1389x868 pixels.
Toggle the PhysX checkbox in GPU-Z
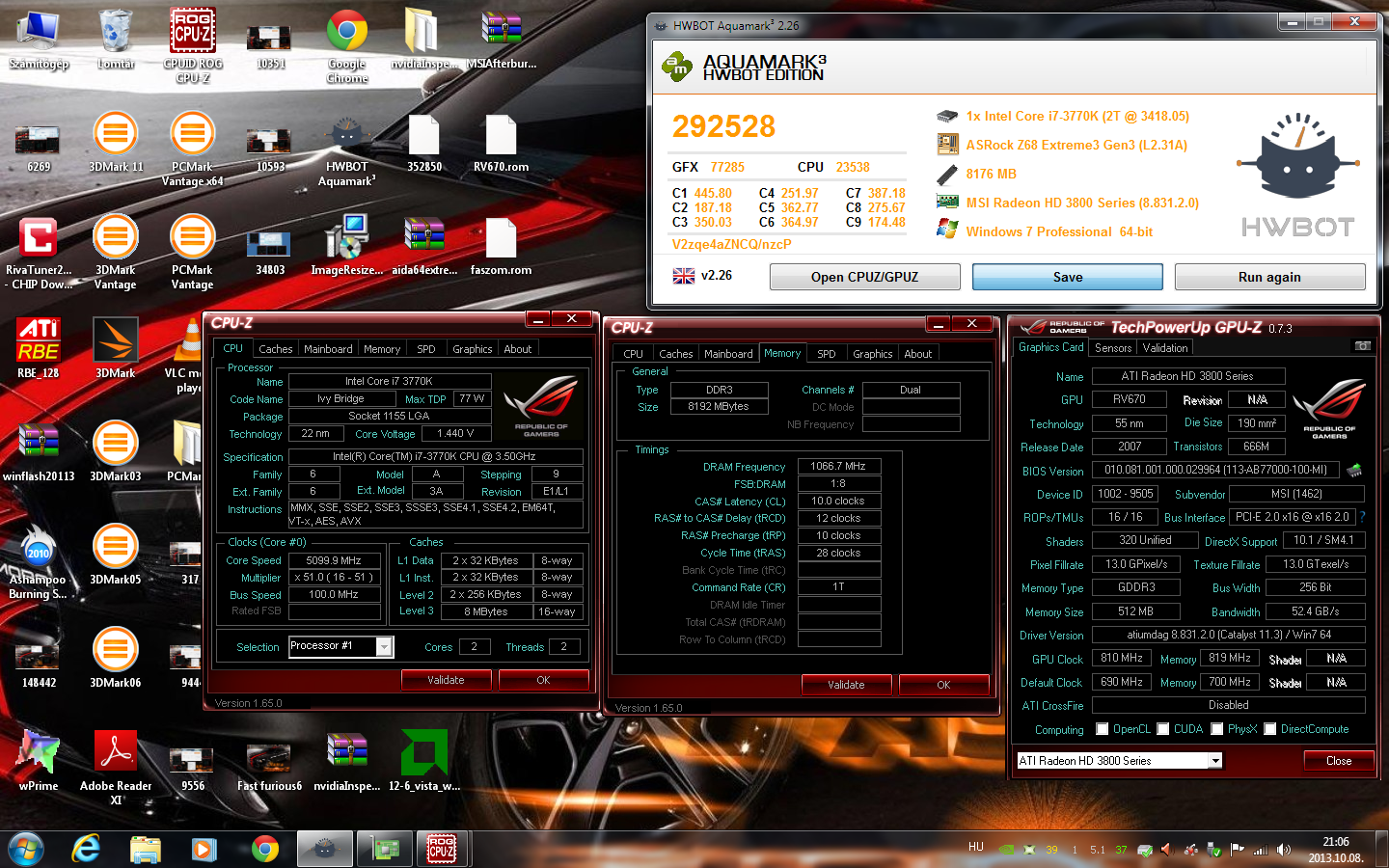click(x=1217, y=729)
